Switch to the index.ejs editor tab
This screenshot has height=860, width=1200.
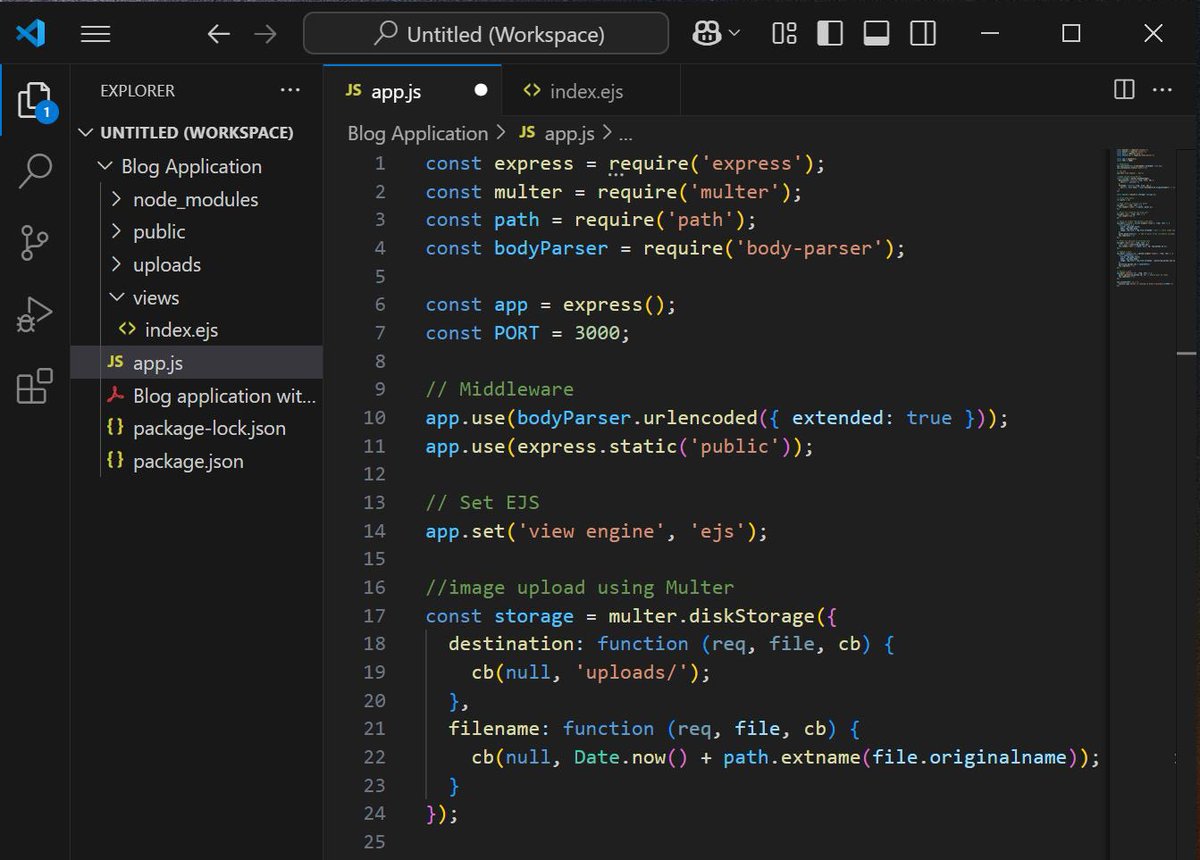pyautogui.click(x=592, y=91)
